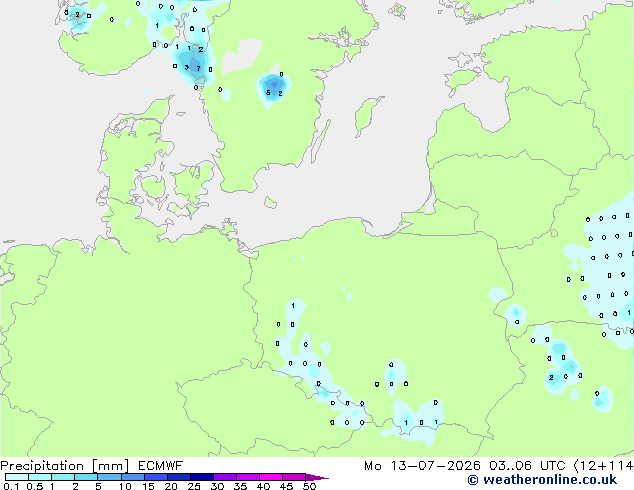Select the '7' precipitation value on the map
This screenshot has height=490, width=634.
pos(199,69)
